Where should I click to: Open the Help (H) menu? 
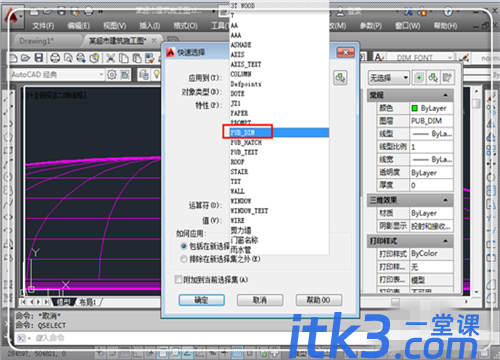coord(445,26)
